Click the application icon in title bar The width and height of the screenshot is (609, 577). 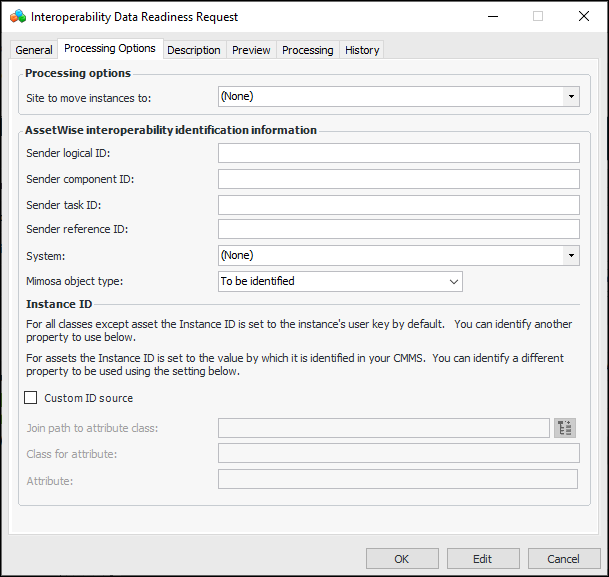17,17
